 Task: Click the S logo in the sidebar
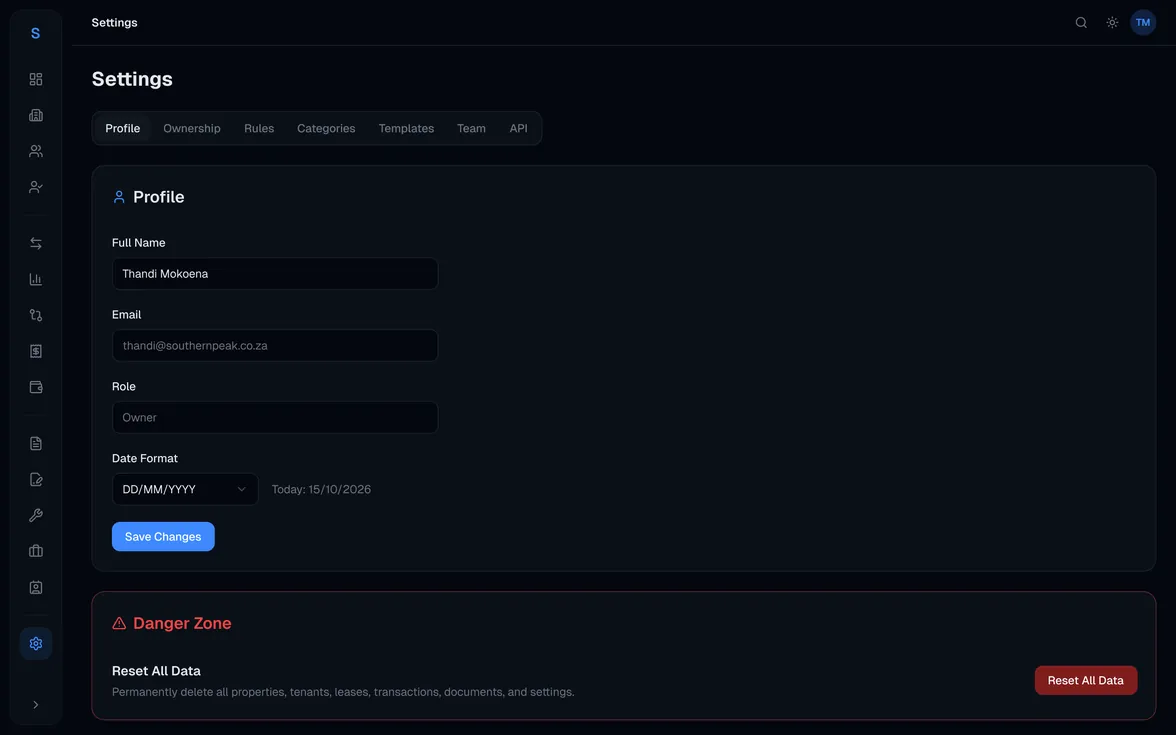[x=35, y=33]
